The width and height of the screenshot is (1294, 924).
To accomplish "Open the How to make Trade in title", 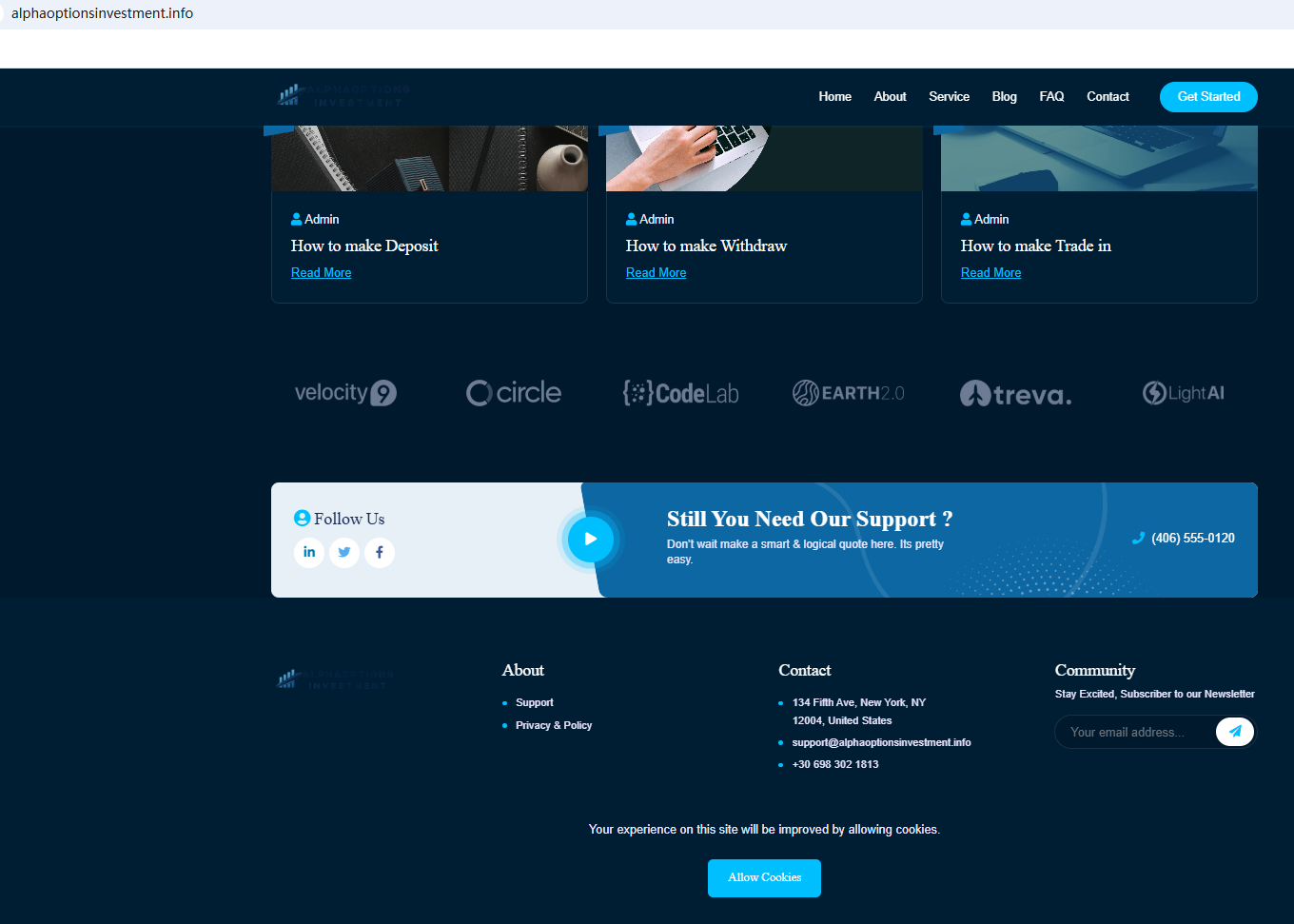I will point(1036,246).
